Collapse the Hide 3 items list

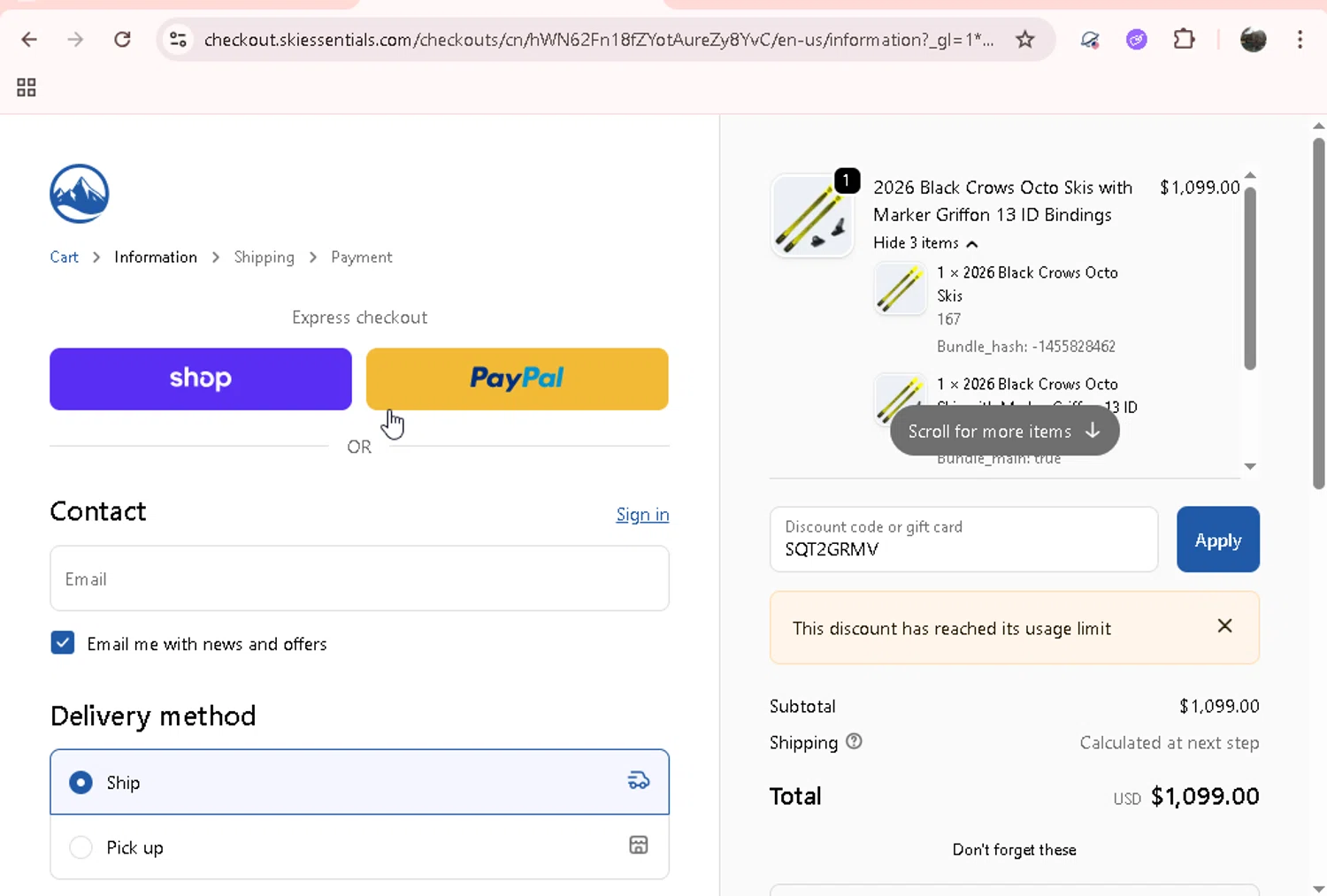pos(925,243)
